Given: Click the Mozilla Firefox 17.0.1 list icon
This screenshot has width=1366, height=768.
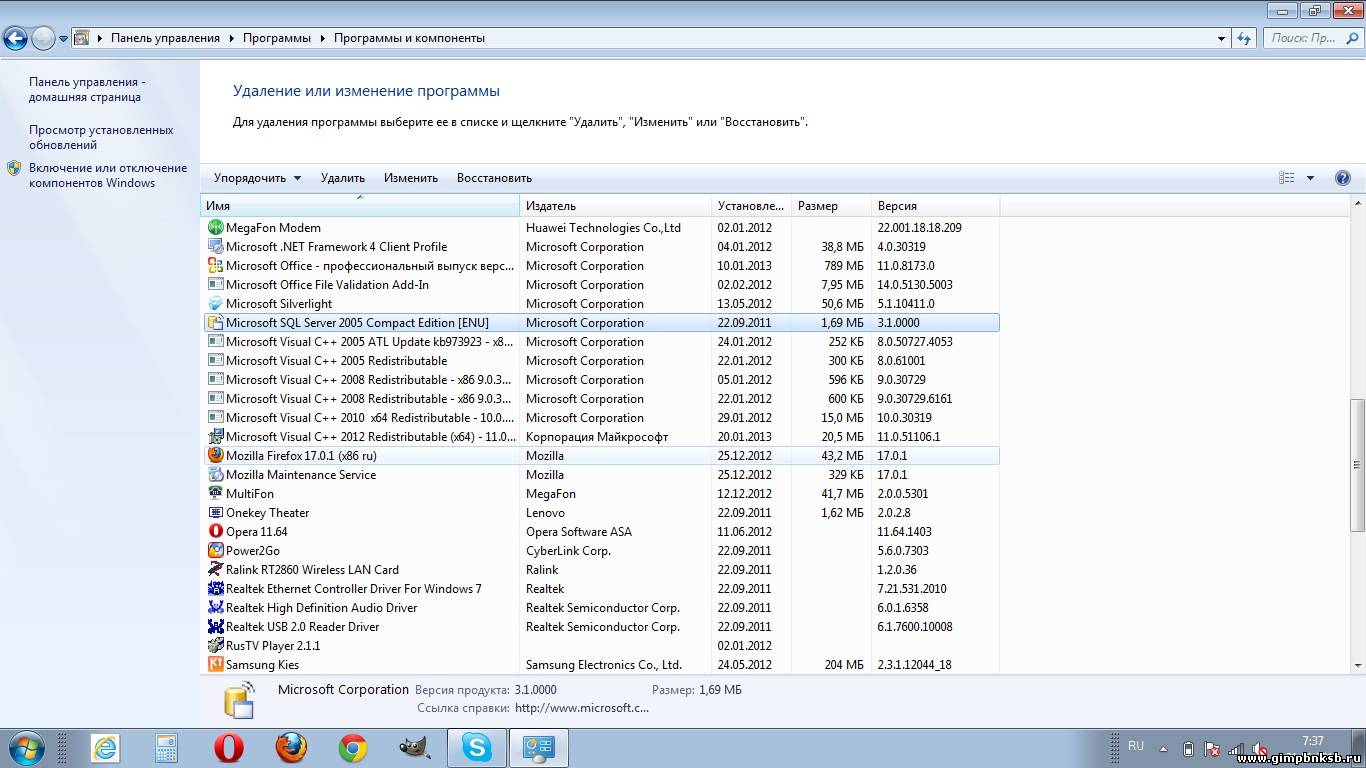Looking at the screenshot, I should [215, 456].
